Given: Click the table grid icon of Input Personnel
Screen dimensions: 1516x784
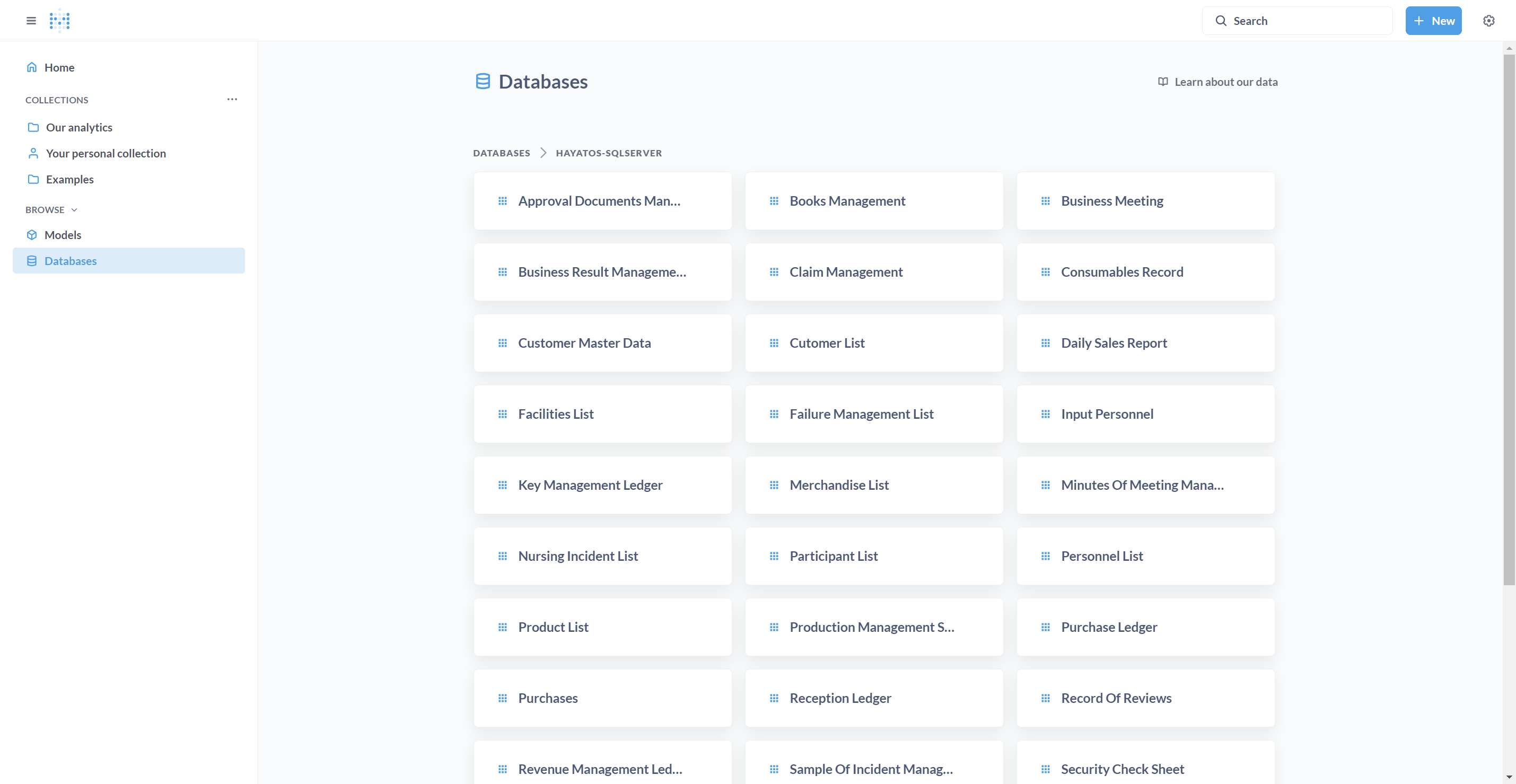Looking at the screenshot, I should [1045, 414].
